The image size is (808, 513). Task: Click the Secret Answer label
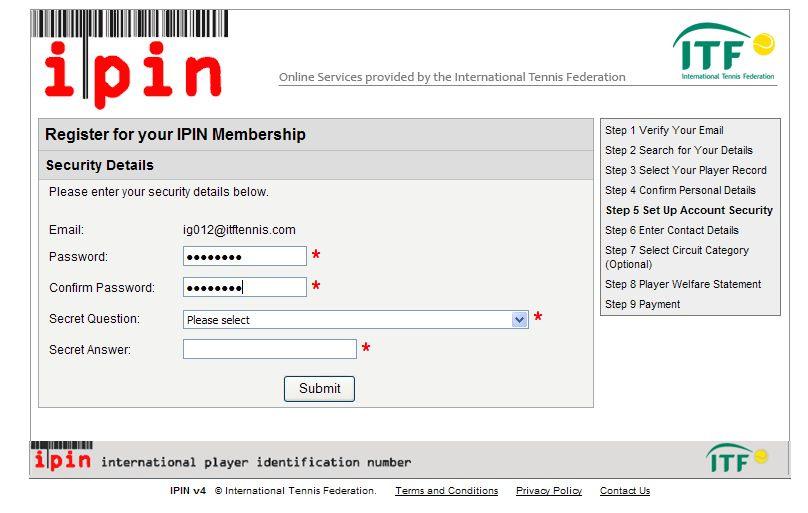coord(90,350)
